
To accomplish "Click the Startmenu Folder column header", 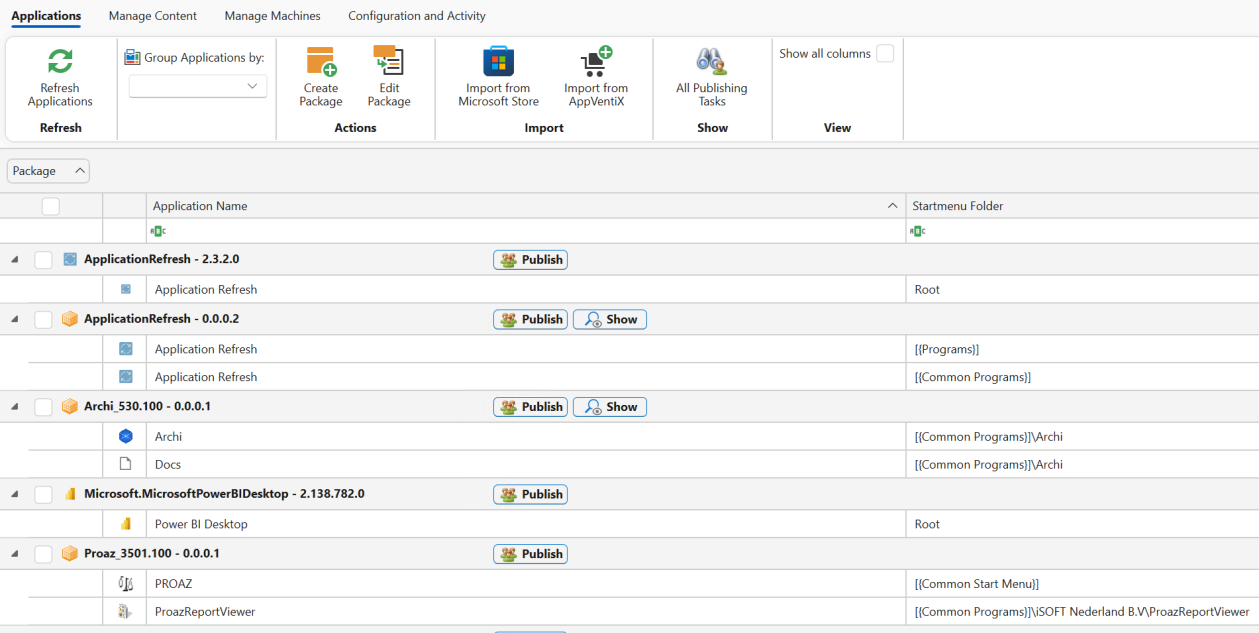I will 1083,206.
